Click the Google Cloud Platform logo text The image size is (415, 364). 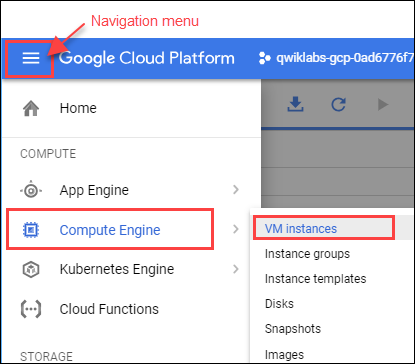coord(147,58)
